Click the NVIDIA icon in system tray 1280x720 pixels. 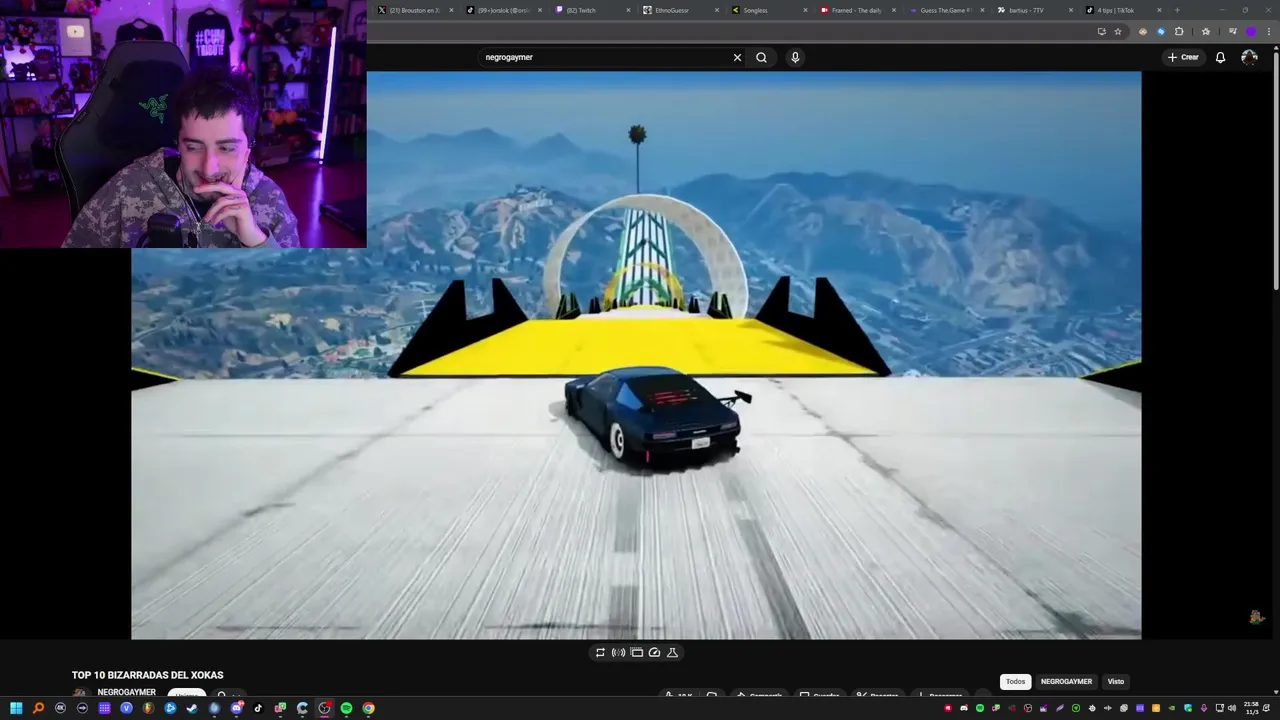tap(1172, 708)
